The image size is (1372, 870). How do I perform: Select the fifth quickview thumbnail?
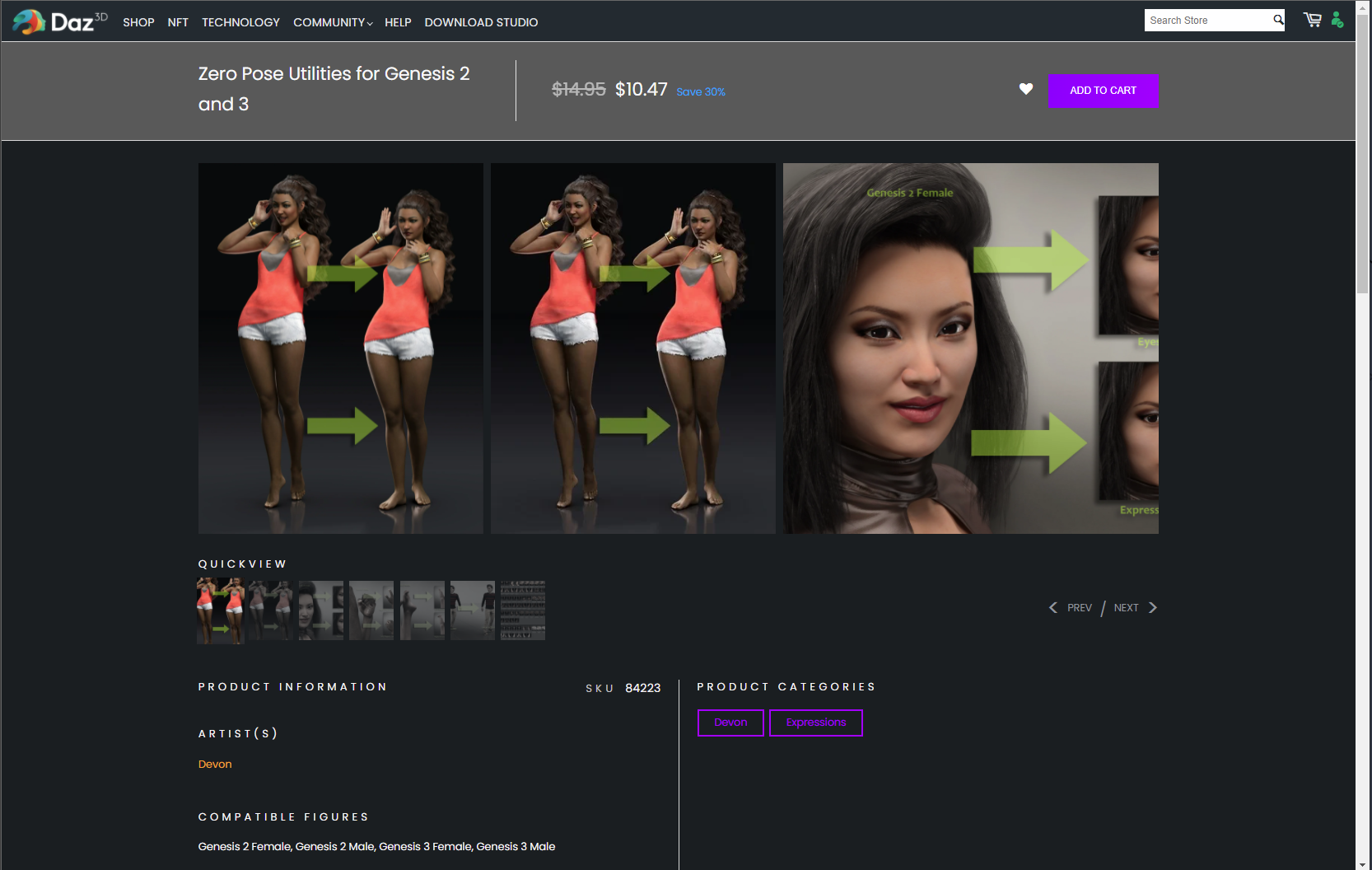tap(422, 610)
